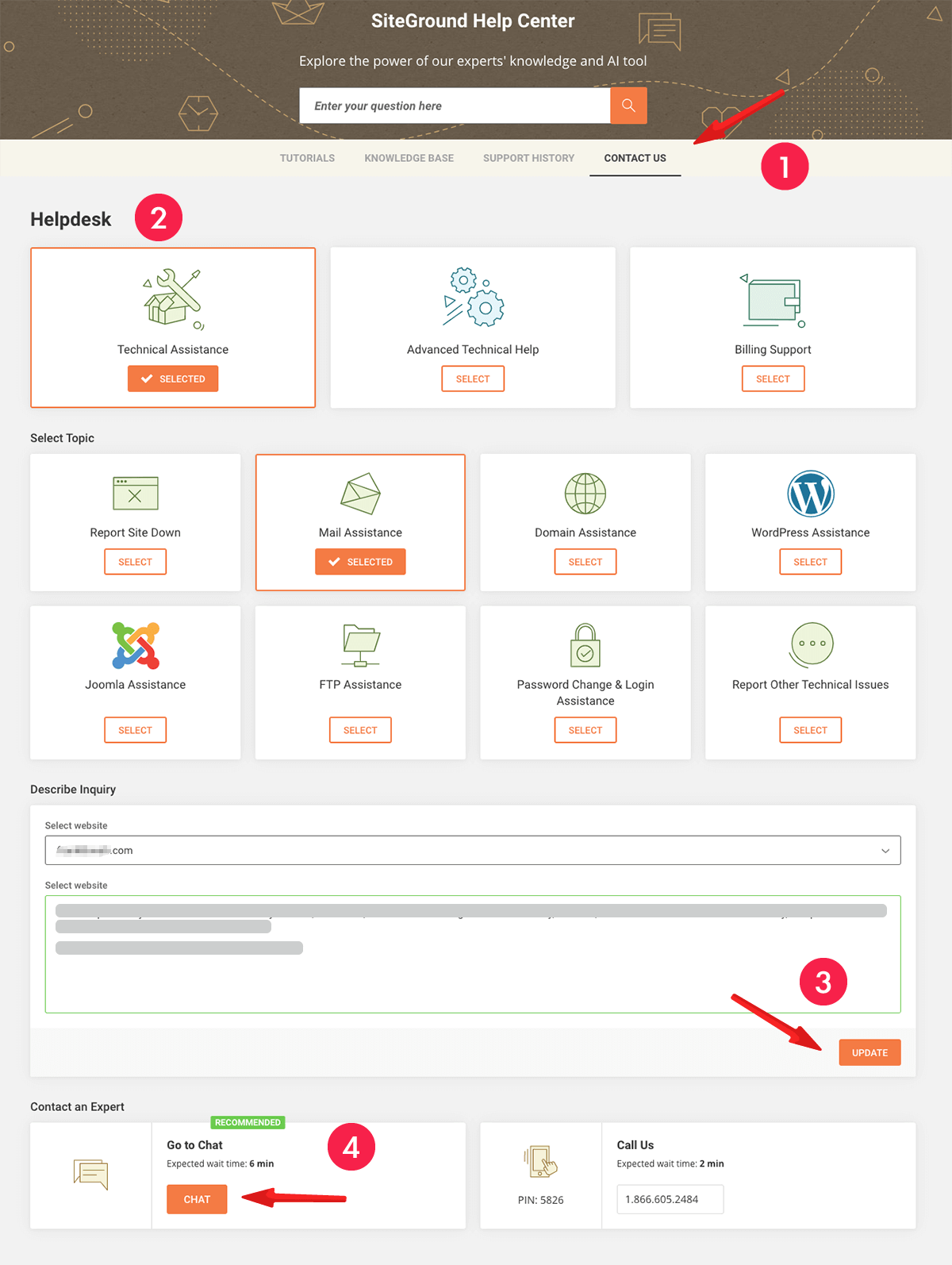Image resolution: width=952 pixels, height=1265 pixels.
Task: Click the WordPress logo icon
Action: tap(811, 493)
